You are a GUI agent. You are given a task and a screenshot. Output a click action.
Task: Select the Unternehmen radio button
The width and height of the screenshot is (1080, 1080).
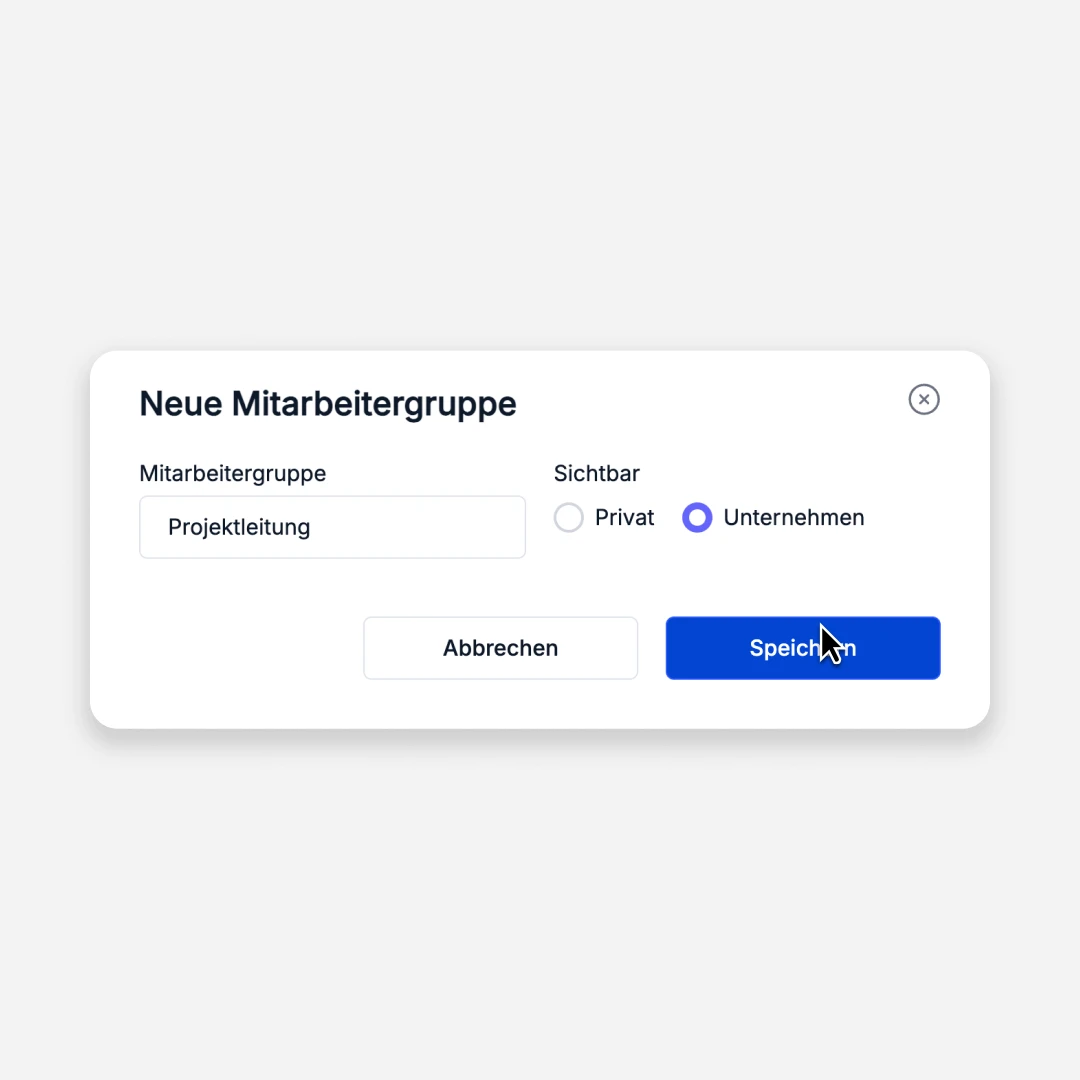(x=697, y=517)
